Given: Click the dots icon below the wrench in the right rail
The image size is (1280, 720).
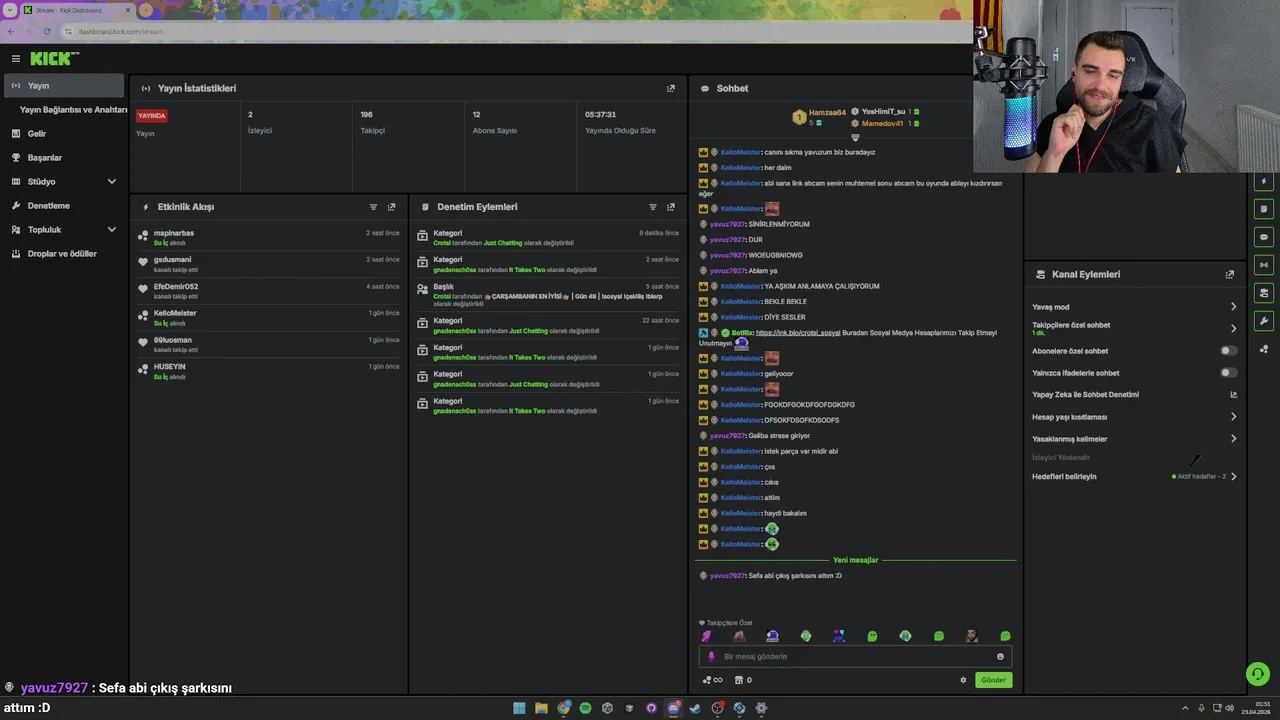Looking at the screenshot, I should pyautogui.click(x=1264, y=349).
